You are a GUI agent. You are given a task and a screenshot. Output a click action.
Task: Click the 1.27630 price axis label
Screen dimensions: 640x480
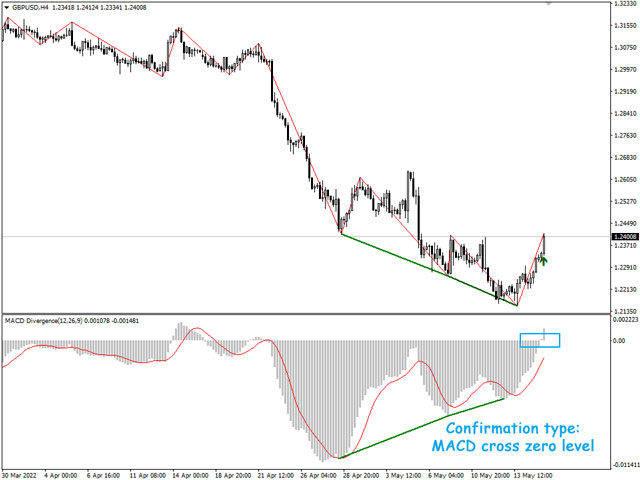tap(625, 136)
